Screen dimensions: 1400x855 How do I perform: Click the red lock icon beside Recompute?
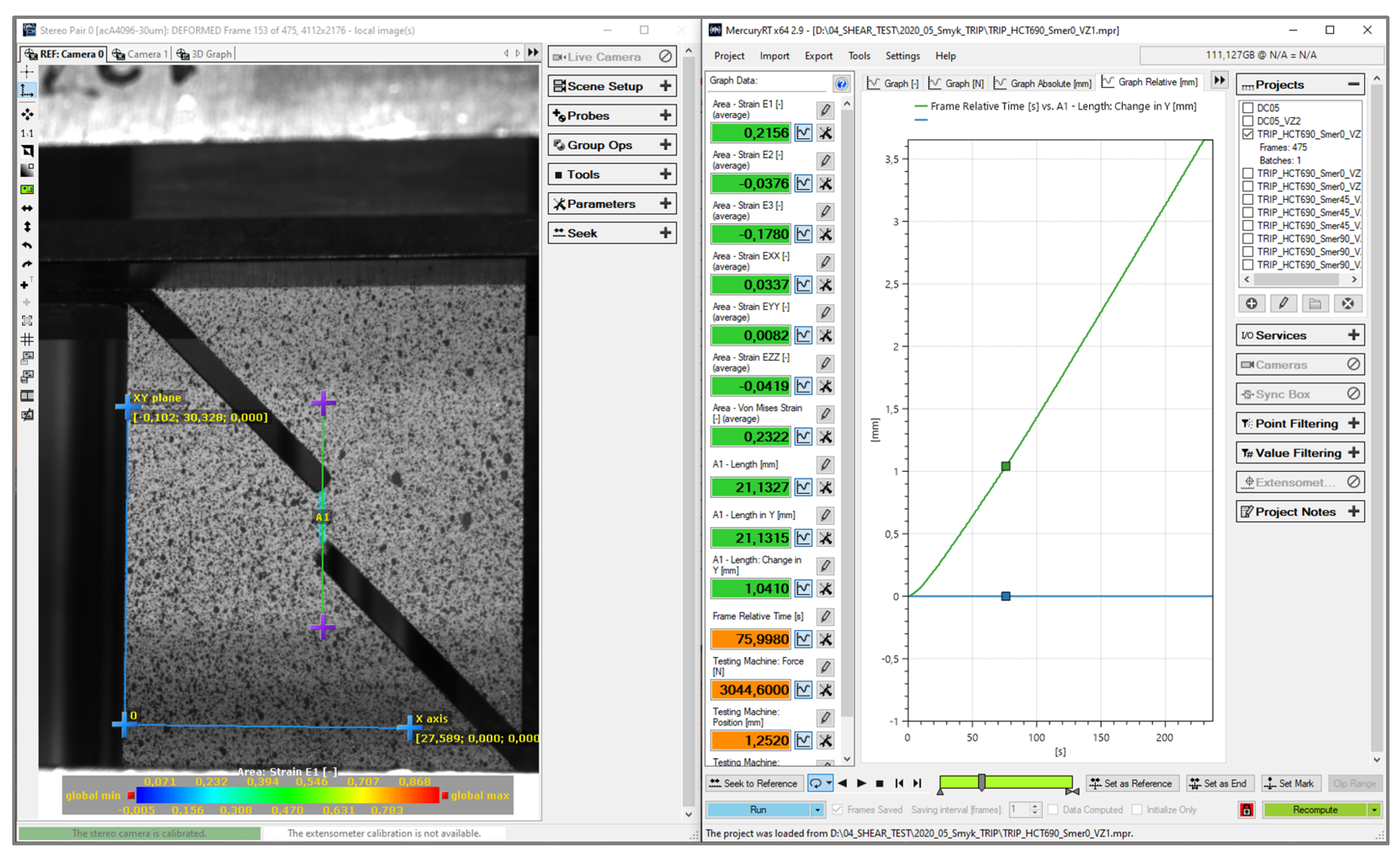1246,810
